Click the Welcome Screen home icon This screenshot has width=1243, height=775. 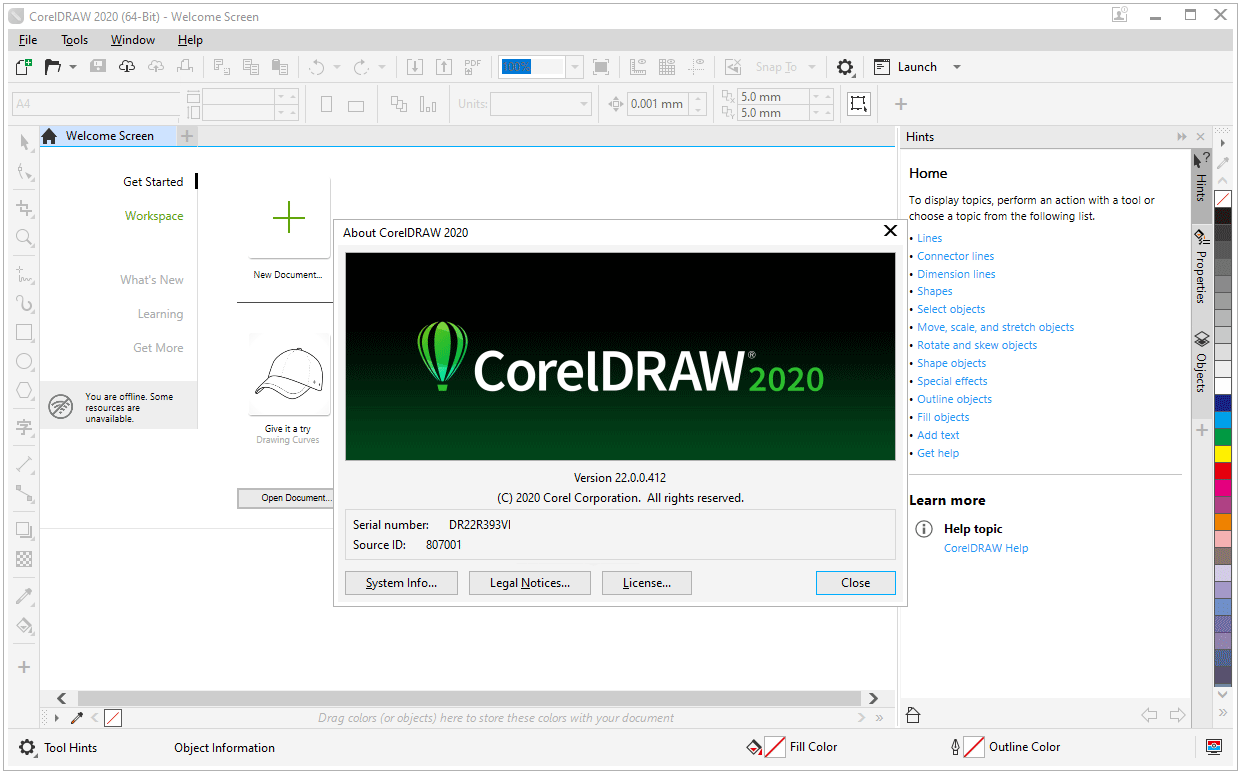click(x=49, y=136)
